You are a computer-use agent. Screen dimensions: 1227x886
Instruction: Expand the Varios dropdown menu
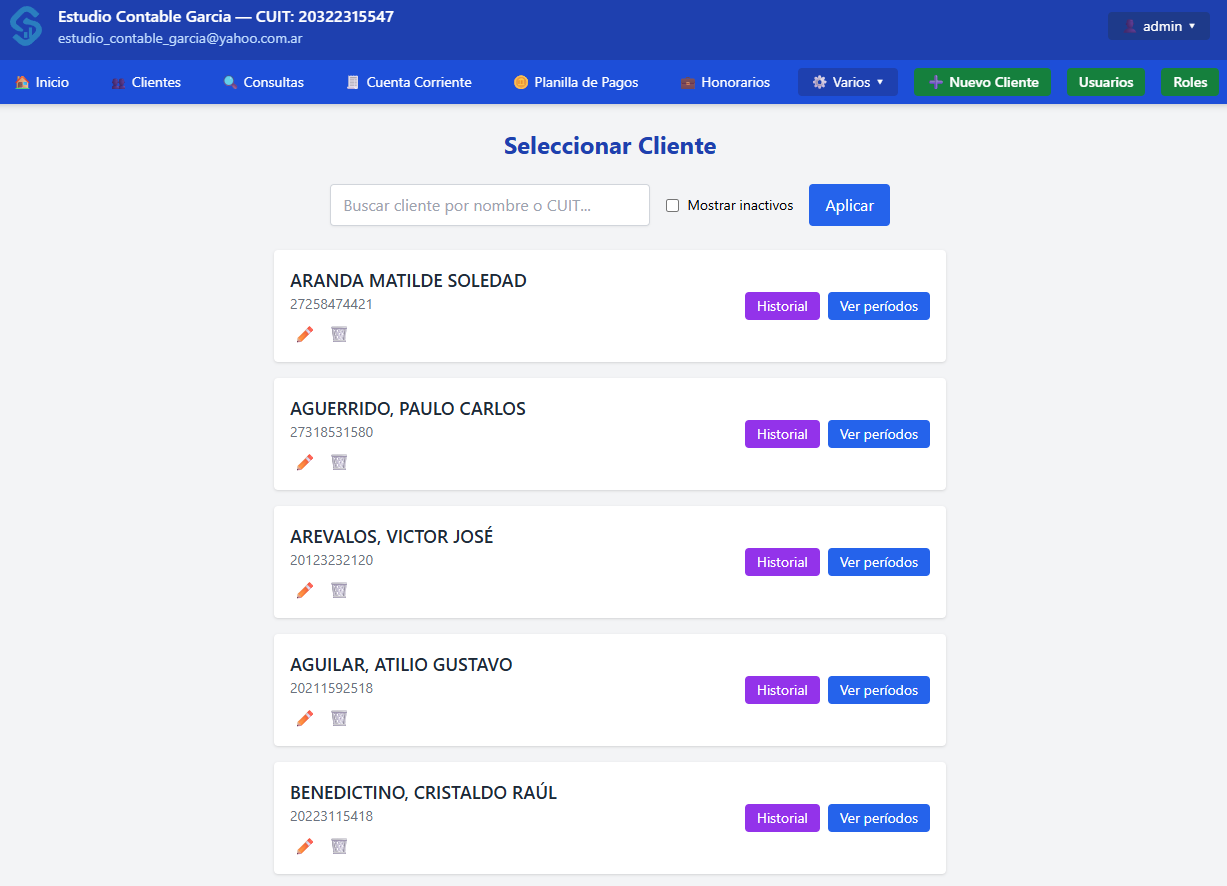[x=847, y=82]
